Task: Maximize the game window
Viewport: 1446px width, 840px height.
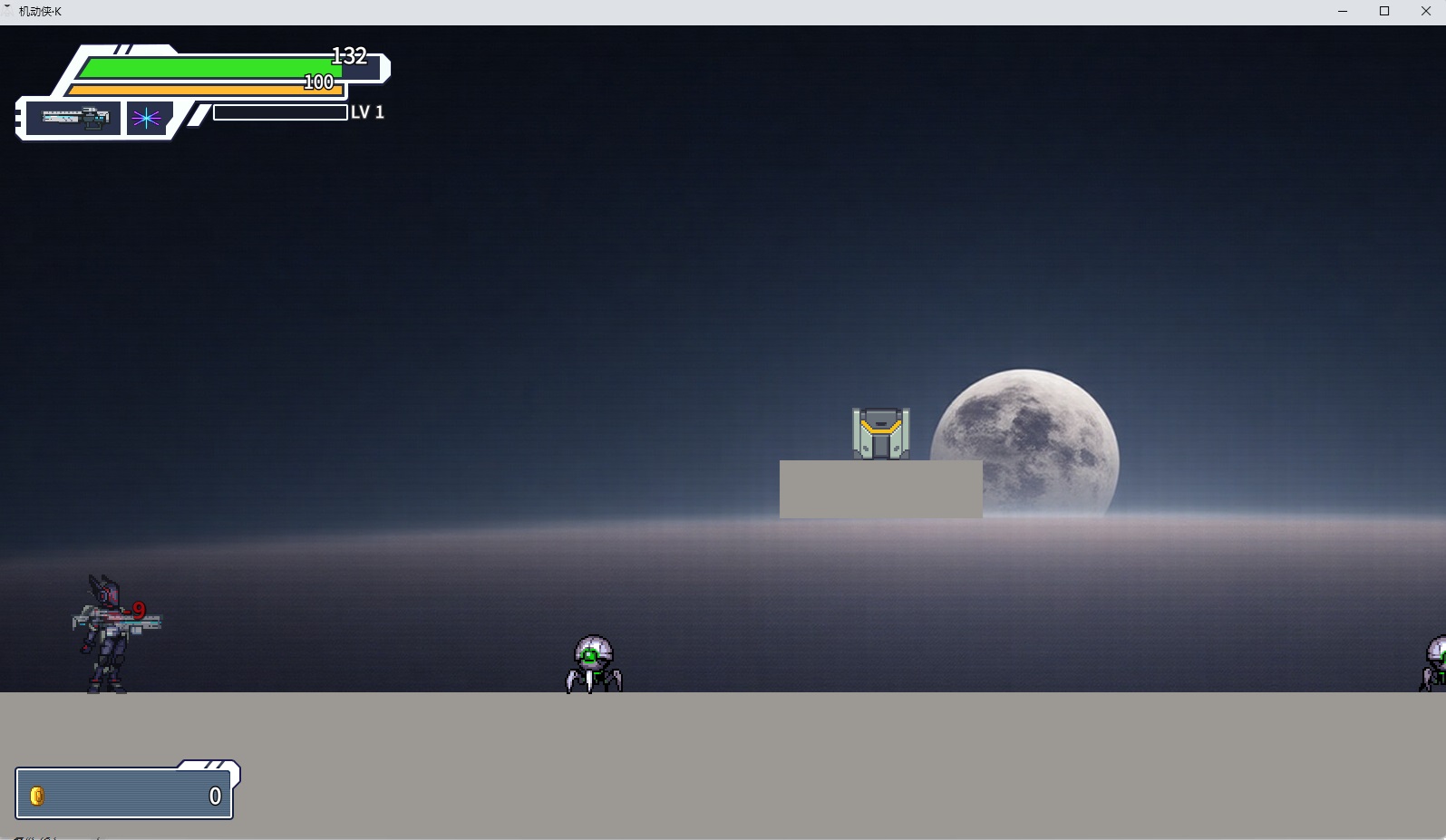Action: (1384, 11)
